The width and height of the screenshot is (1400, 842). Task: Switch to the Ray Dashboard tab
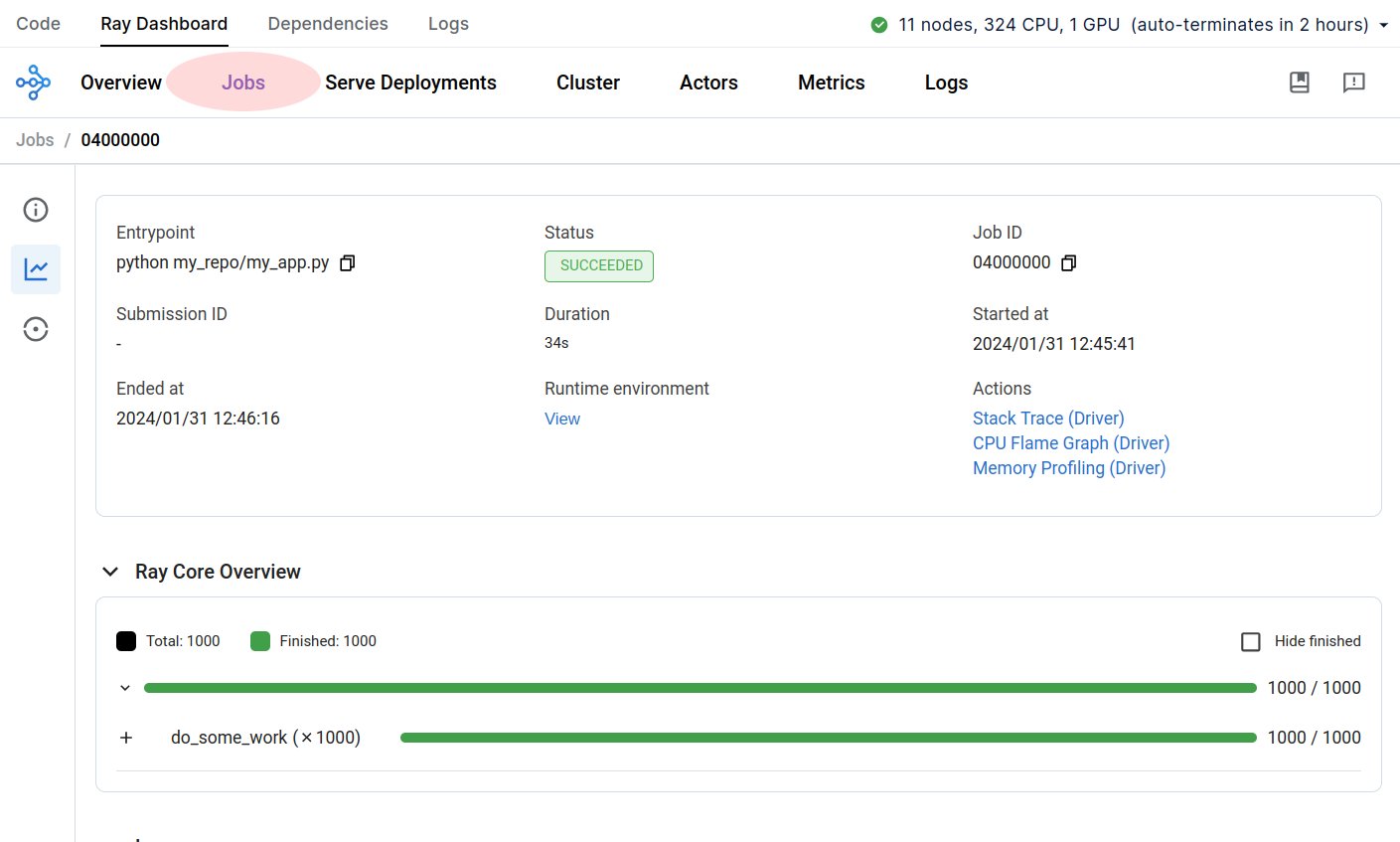pyautogui.click(x=164, y=24)
